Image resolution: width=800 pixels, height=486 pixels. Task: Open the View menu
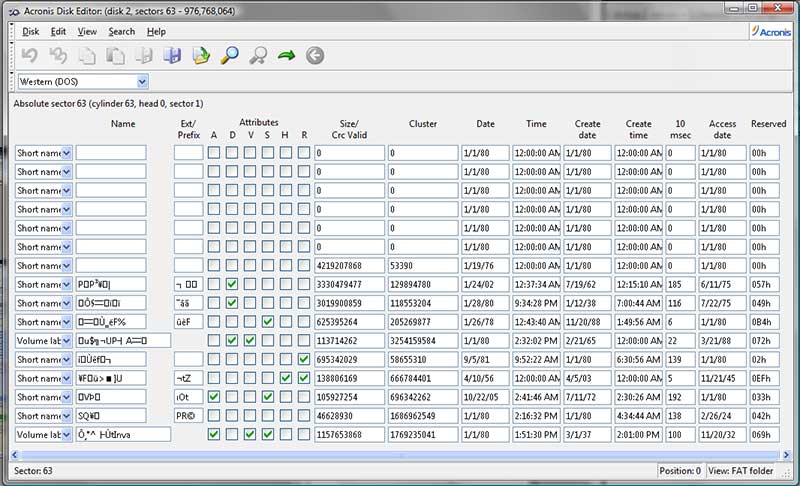87,32
